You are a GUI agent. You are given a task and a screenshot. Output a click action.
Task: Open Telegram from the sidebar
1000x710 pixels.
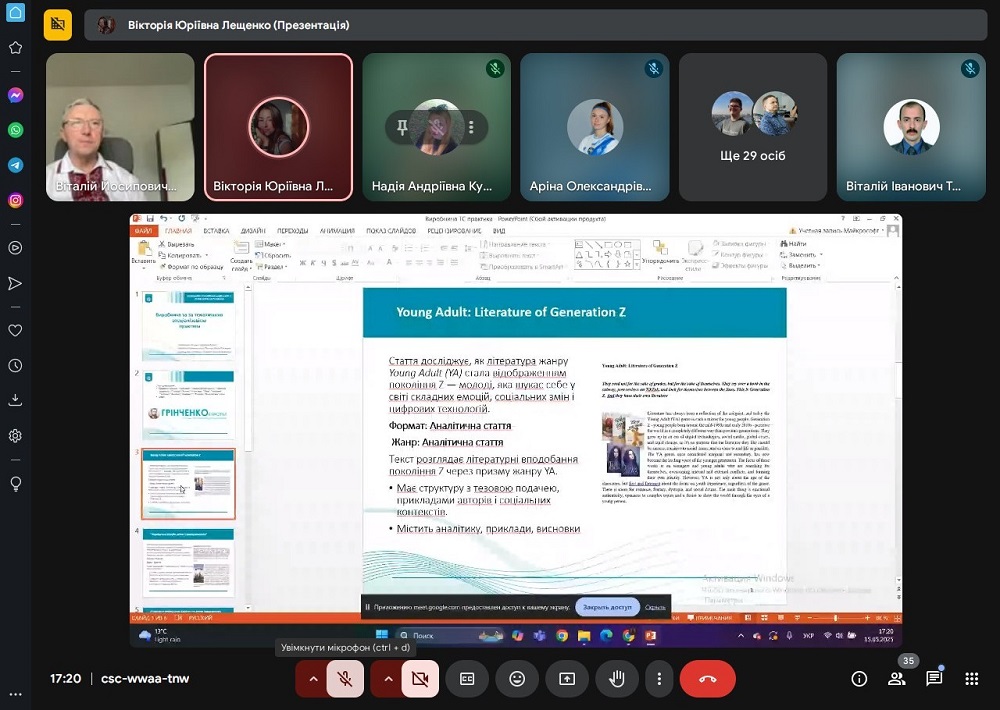tap(15, 165)
